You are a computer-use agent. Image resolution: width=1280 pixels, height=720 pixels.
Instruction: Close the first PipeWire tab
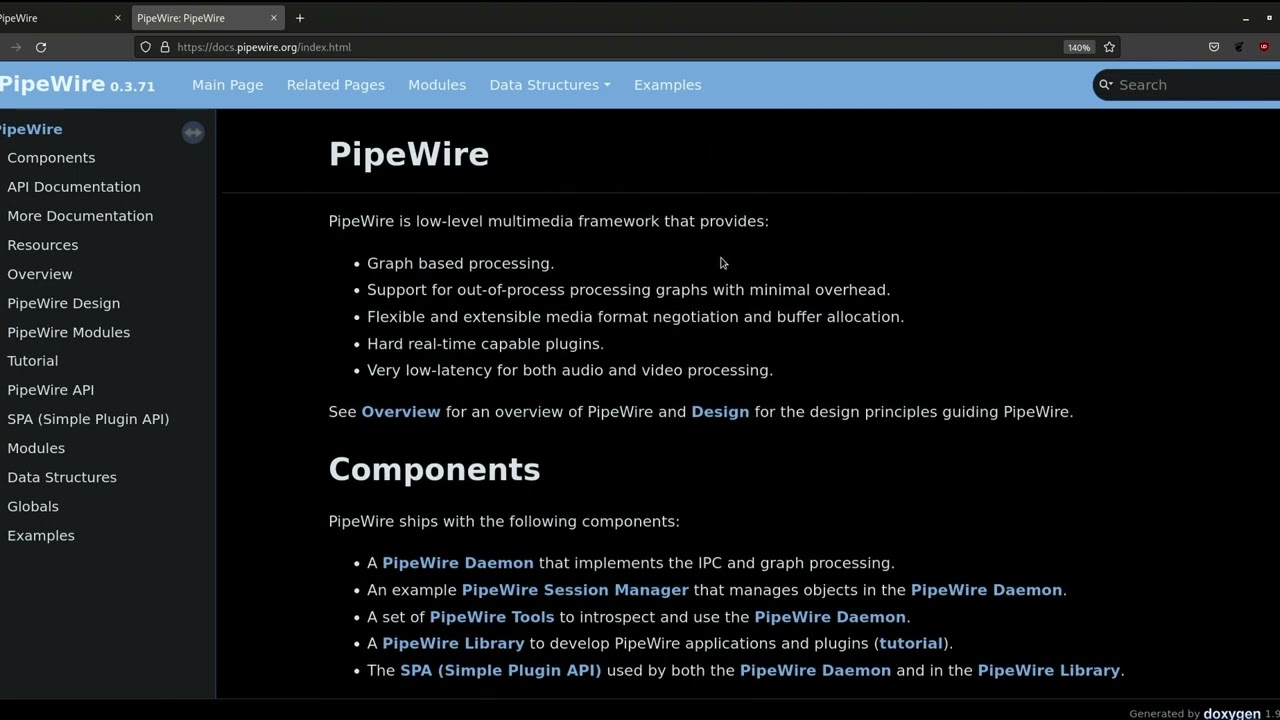coord(117,18)
